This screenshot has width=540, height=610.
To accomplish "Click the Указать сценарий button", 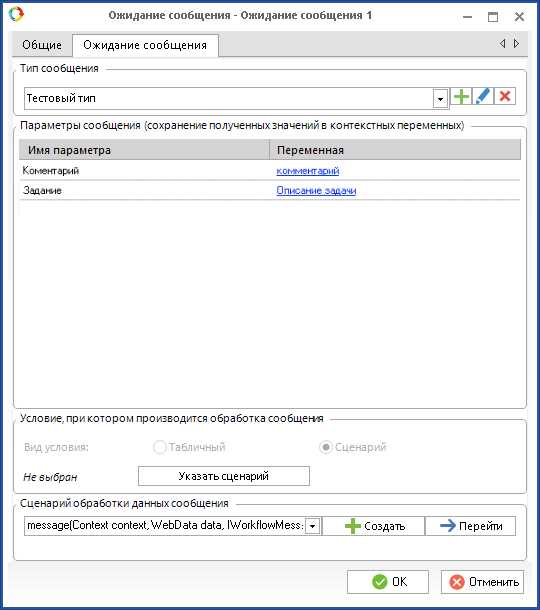I will 224,476.
